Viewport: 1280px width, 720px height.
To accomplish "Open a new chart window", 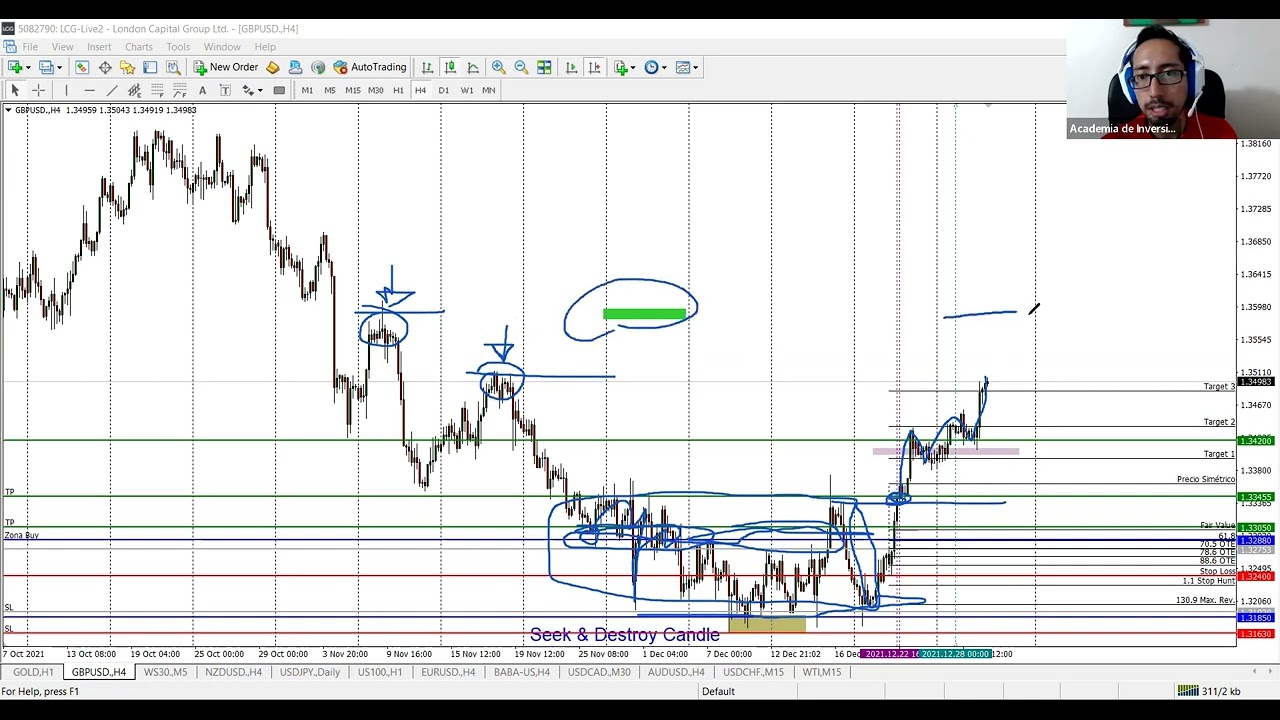I will [x=15, y=67].
